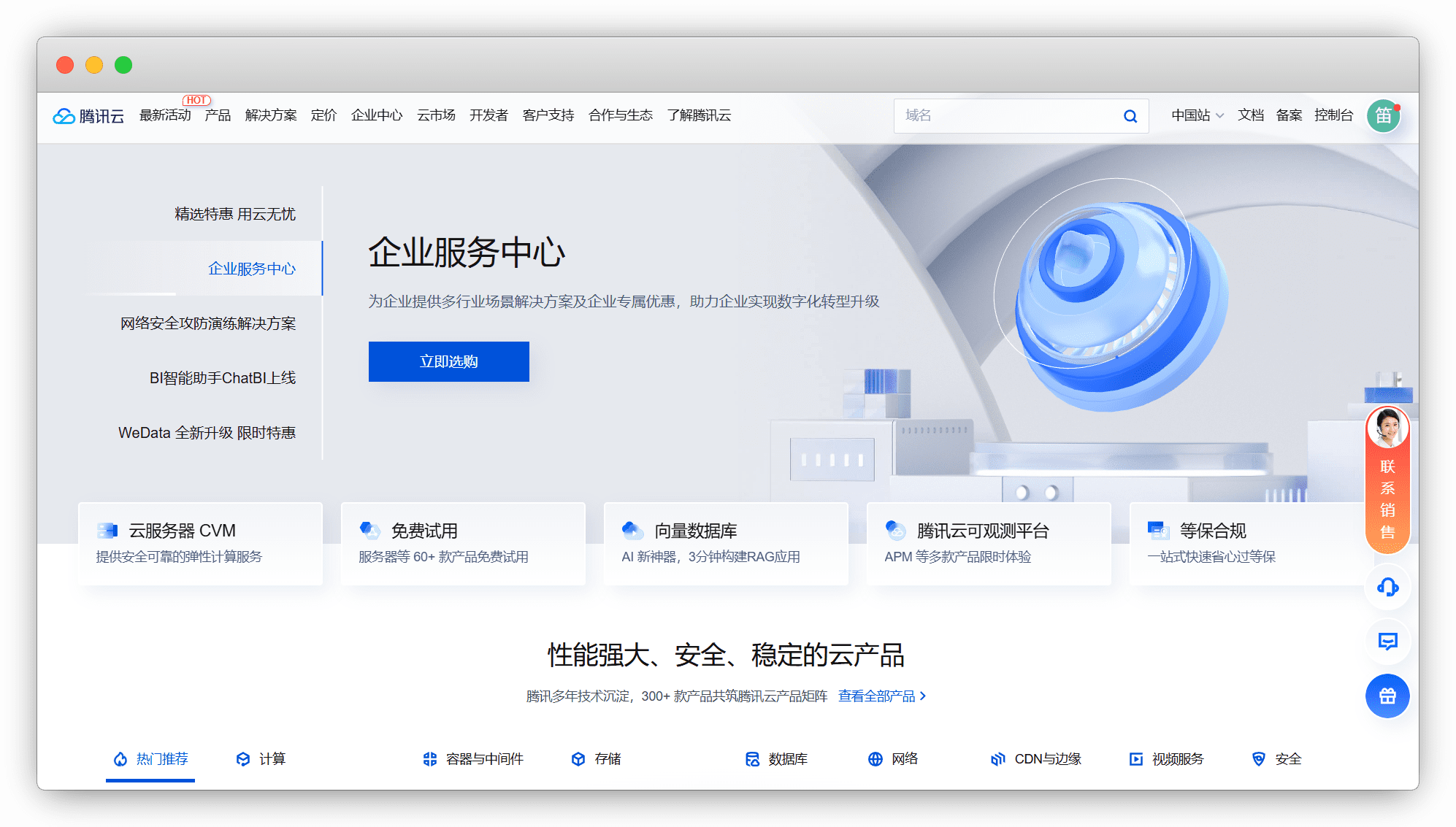
Task: Click the 云服务器 CVM card icon
Action: tap(107, 531)
